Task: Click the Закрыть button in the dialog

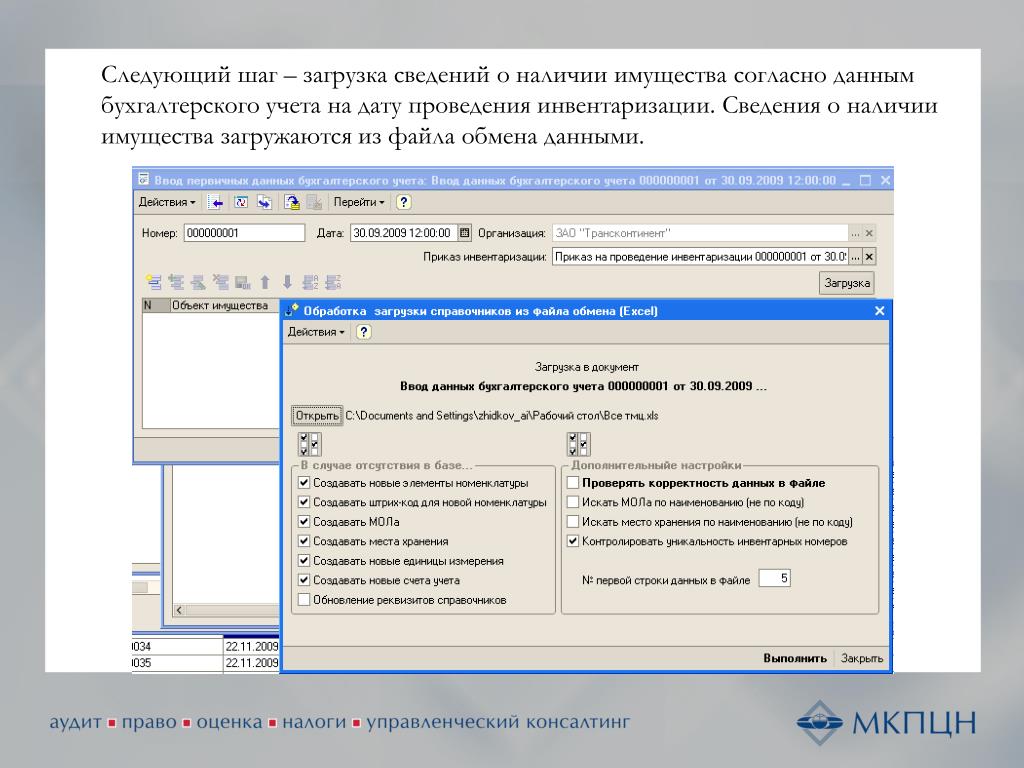Action: [x=861, y=658]
